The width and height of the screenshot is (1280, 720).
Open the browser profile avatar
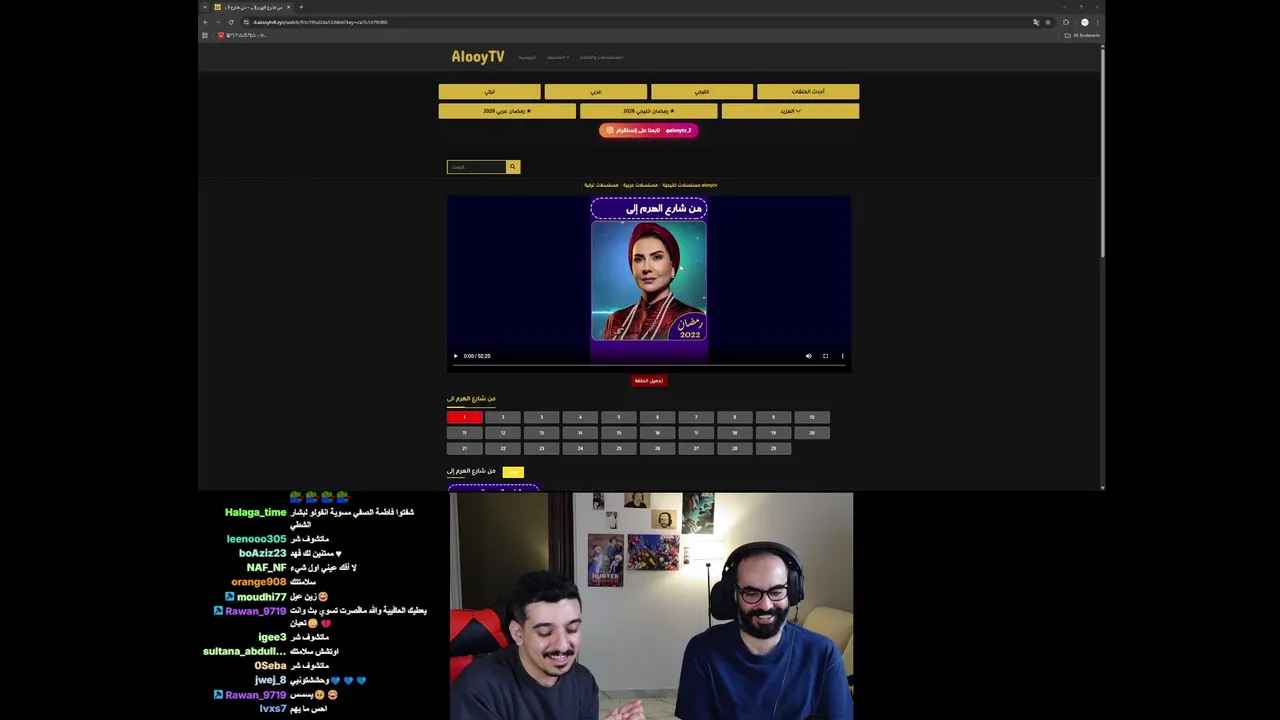1085,22
